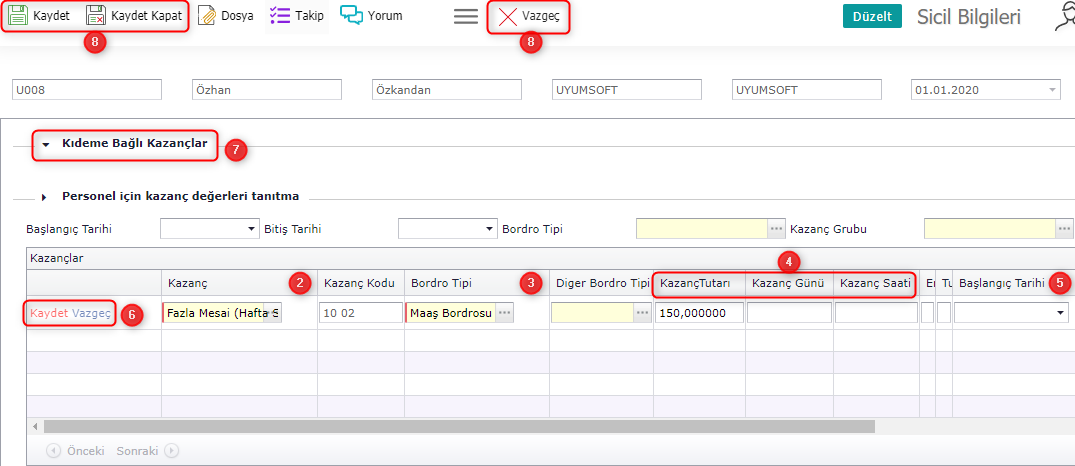1075x466 pixels.
Task: Click the Kazanç Tutarı field showing 150,000000
Action: [x=699, y=313]
